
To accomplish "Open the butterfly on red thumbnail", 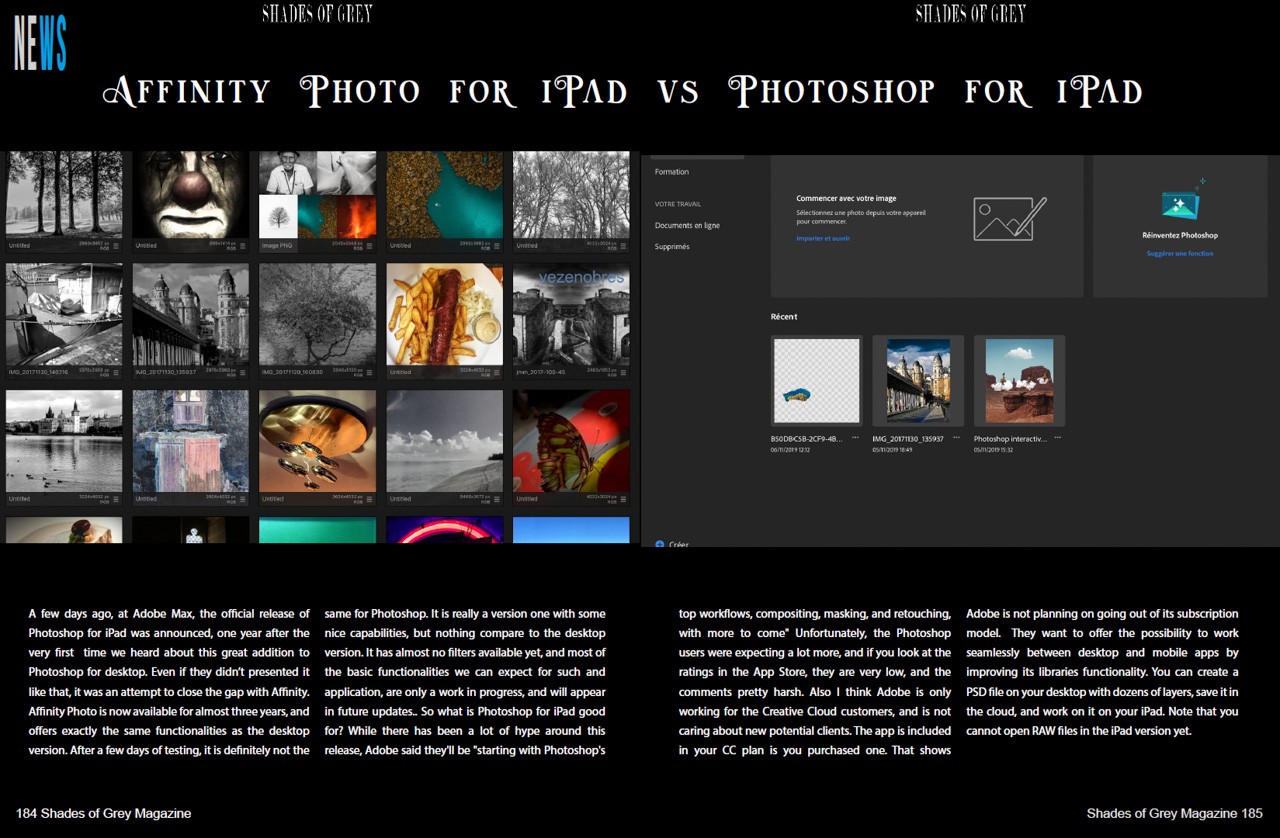I will point(571,441).
